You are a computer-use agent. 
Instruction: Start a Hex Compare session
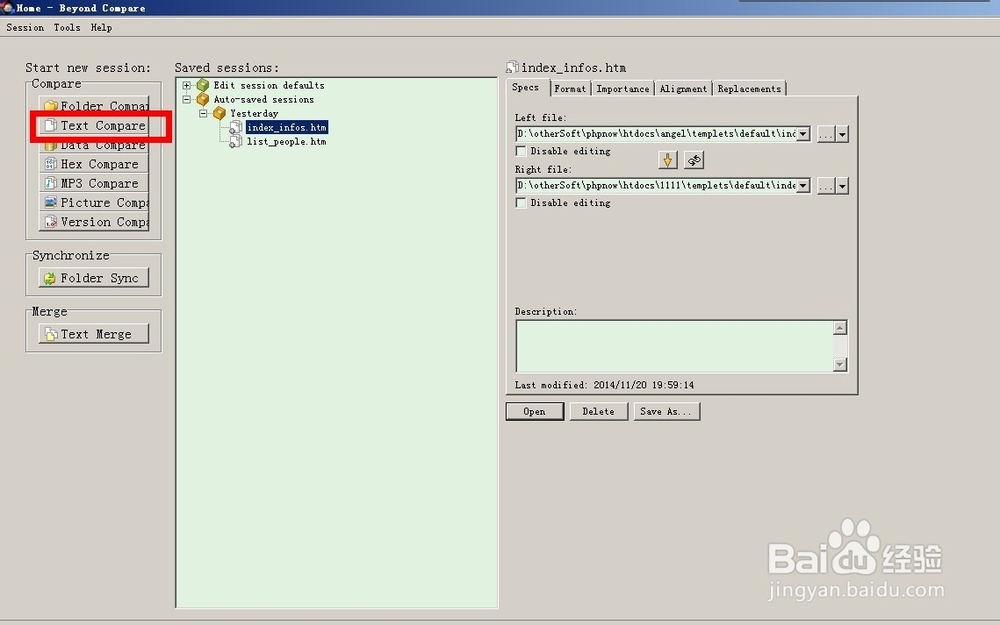pos(94,164)
